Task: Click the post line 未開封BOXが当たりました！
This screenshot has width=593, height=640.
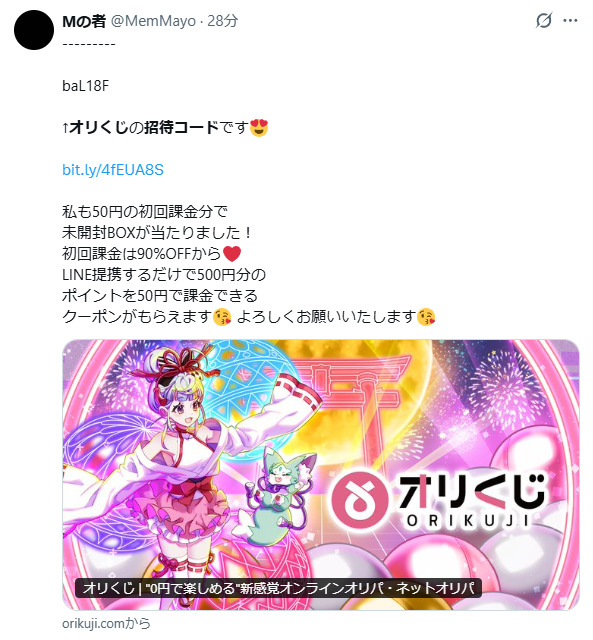Action: [158, 233]
